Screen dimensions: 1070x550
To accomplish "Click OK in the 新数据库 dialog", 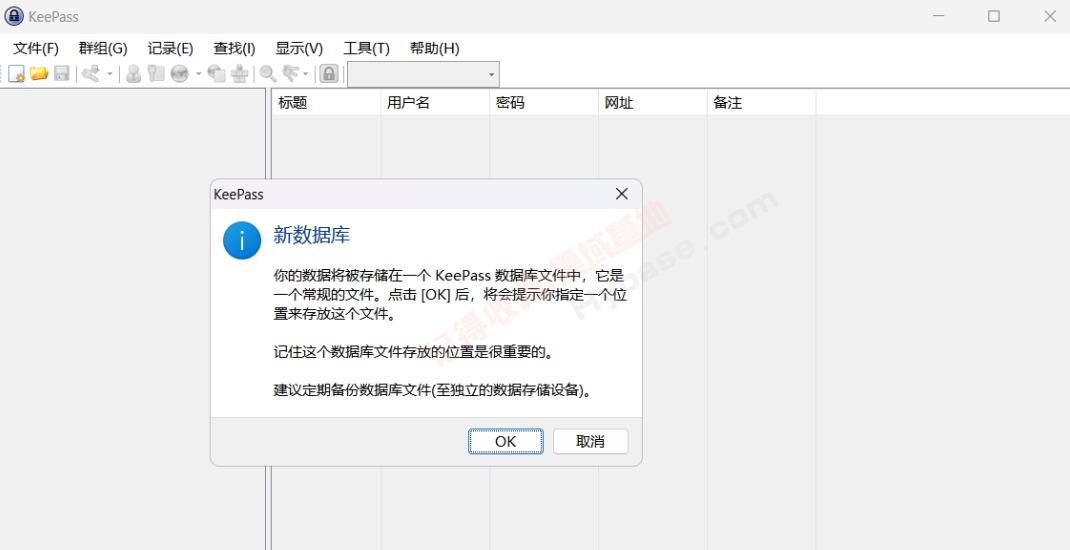I will pyautogui.click(x=506, y=442).
